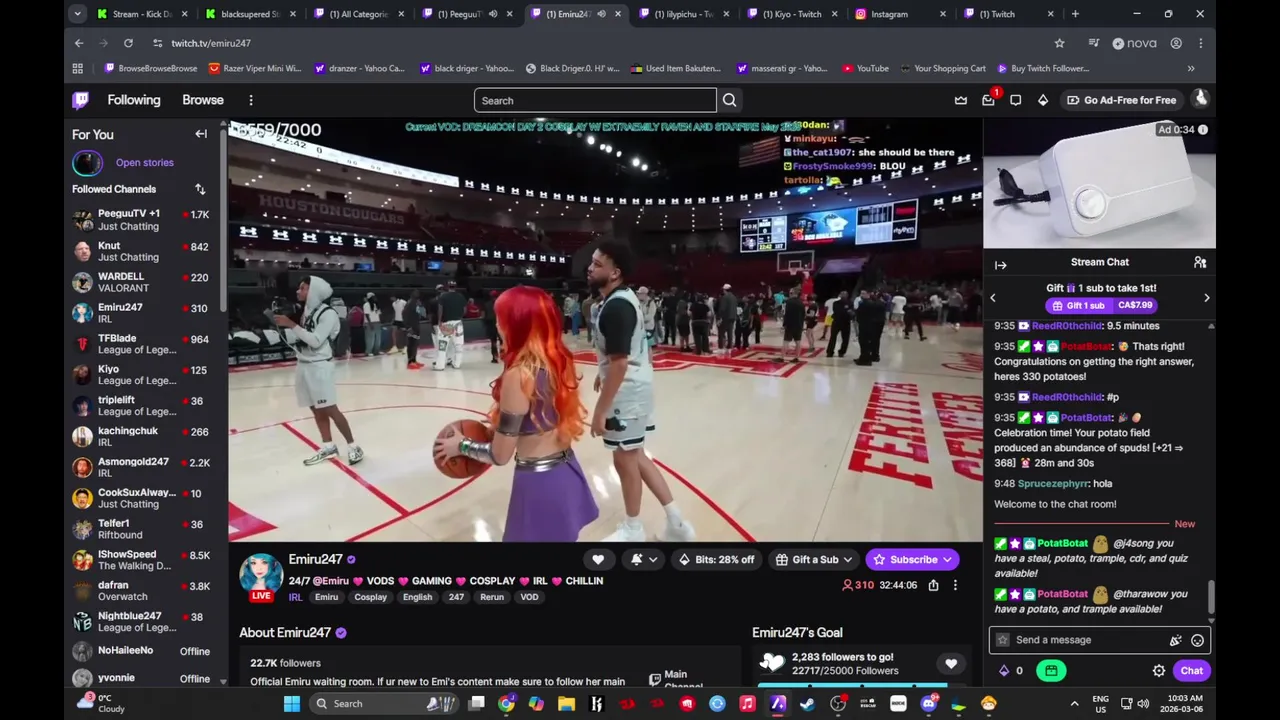Click the purple Chat send button
1280x720 pixels.
(x=1191, y=671)
